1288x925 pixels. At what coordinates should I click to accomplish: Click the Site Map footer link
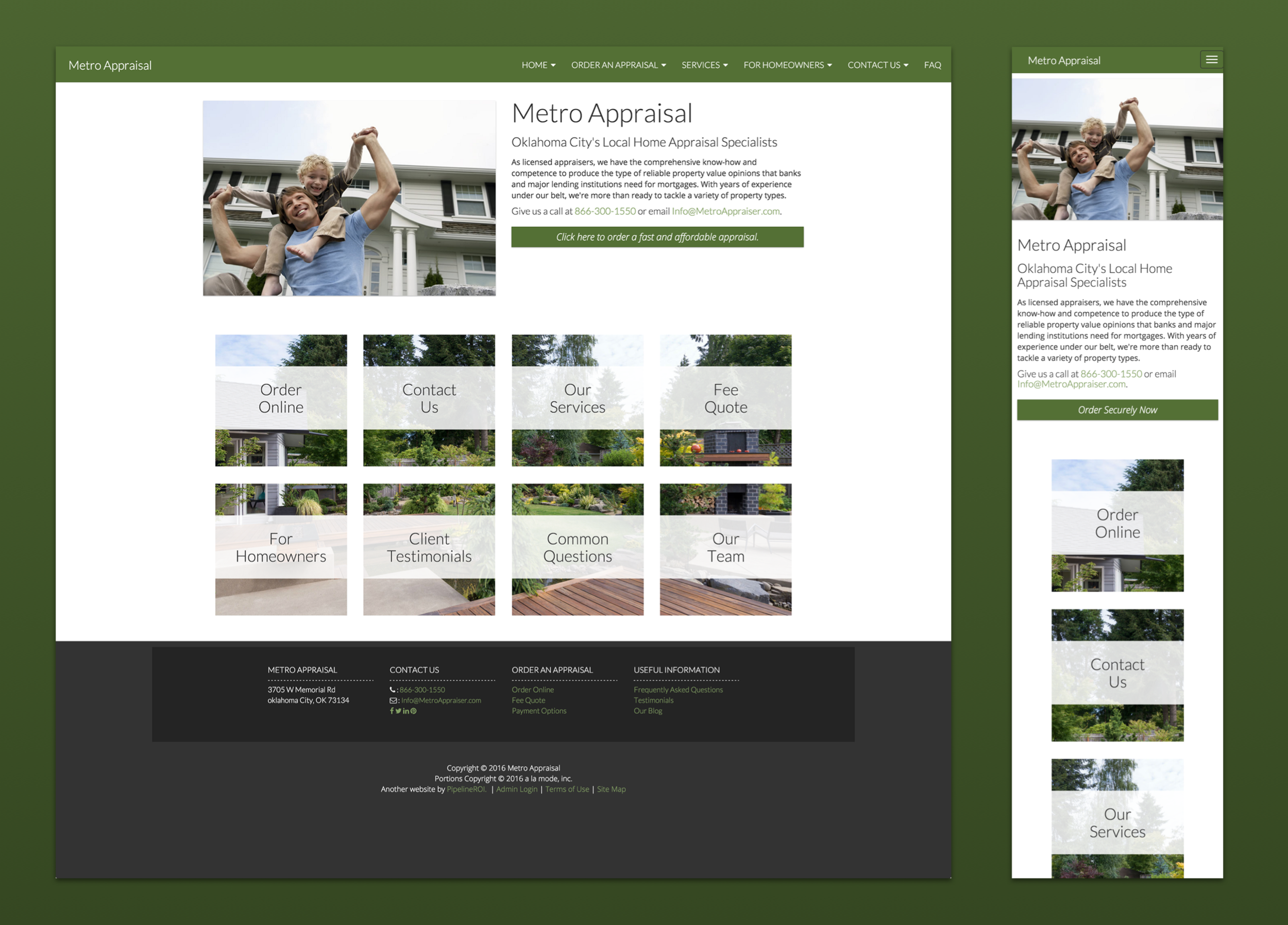tap(611, 789)
